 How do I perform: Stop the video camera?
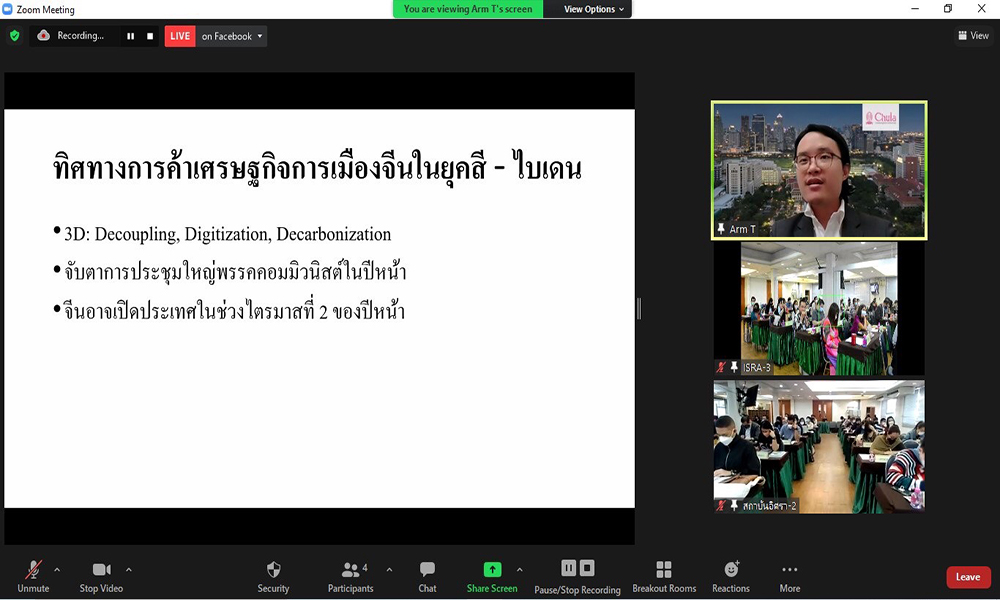tap(101, 575)
